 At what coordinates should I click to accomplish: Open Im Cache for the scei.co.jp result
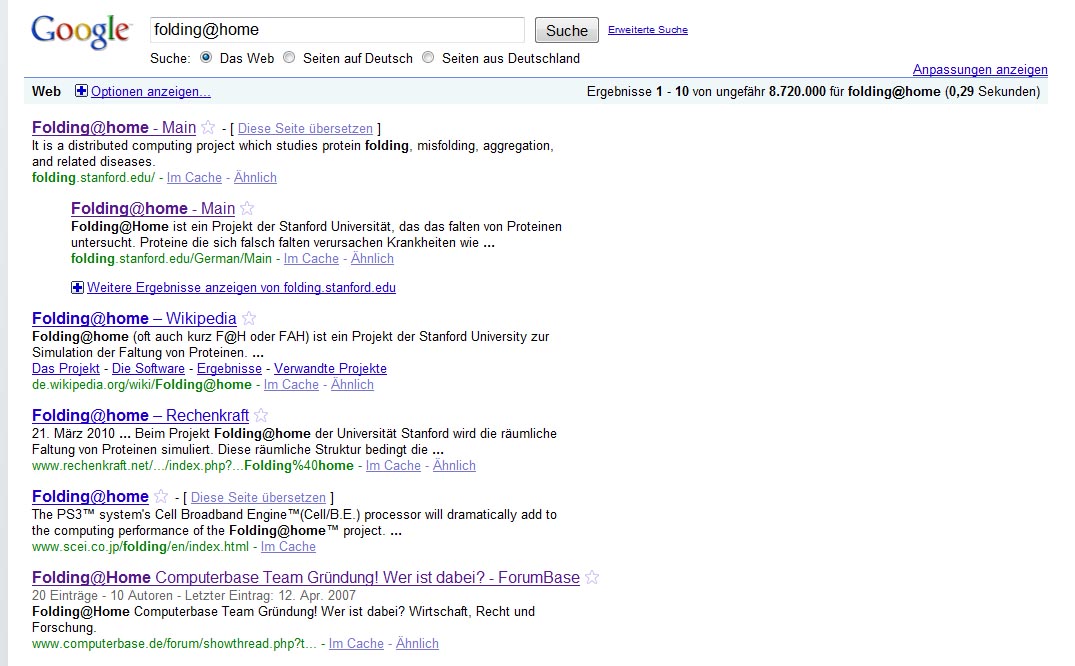(x=288, y=547)
